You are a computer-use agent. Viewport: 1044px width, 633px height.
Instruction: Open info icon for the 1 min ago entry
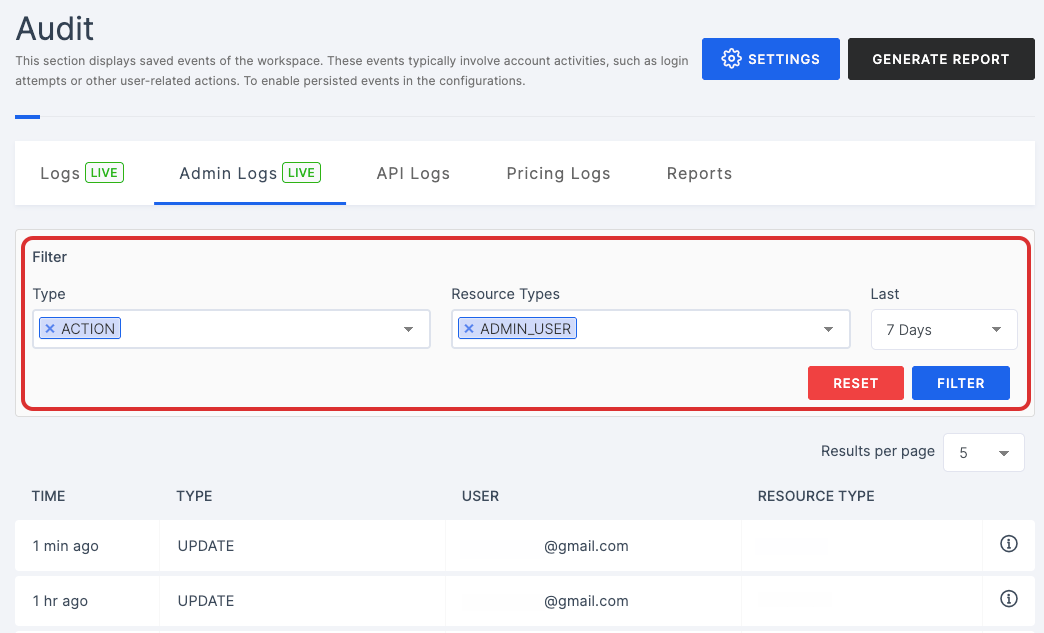point(1008,544)
